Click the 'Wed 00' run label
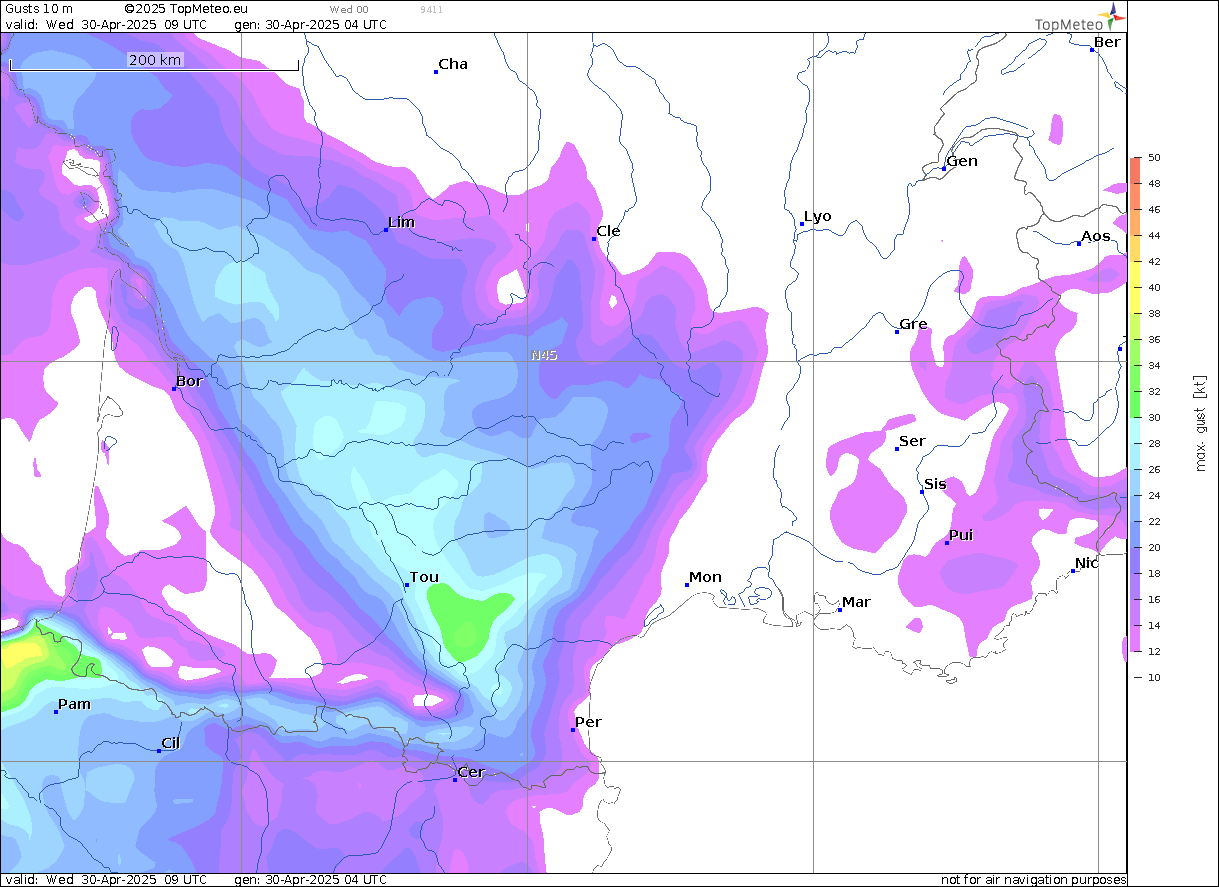Image resolution: width=1219 pixels, height=887 pixels. tap(349, 9)
